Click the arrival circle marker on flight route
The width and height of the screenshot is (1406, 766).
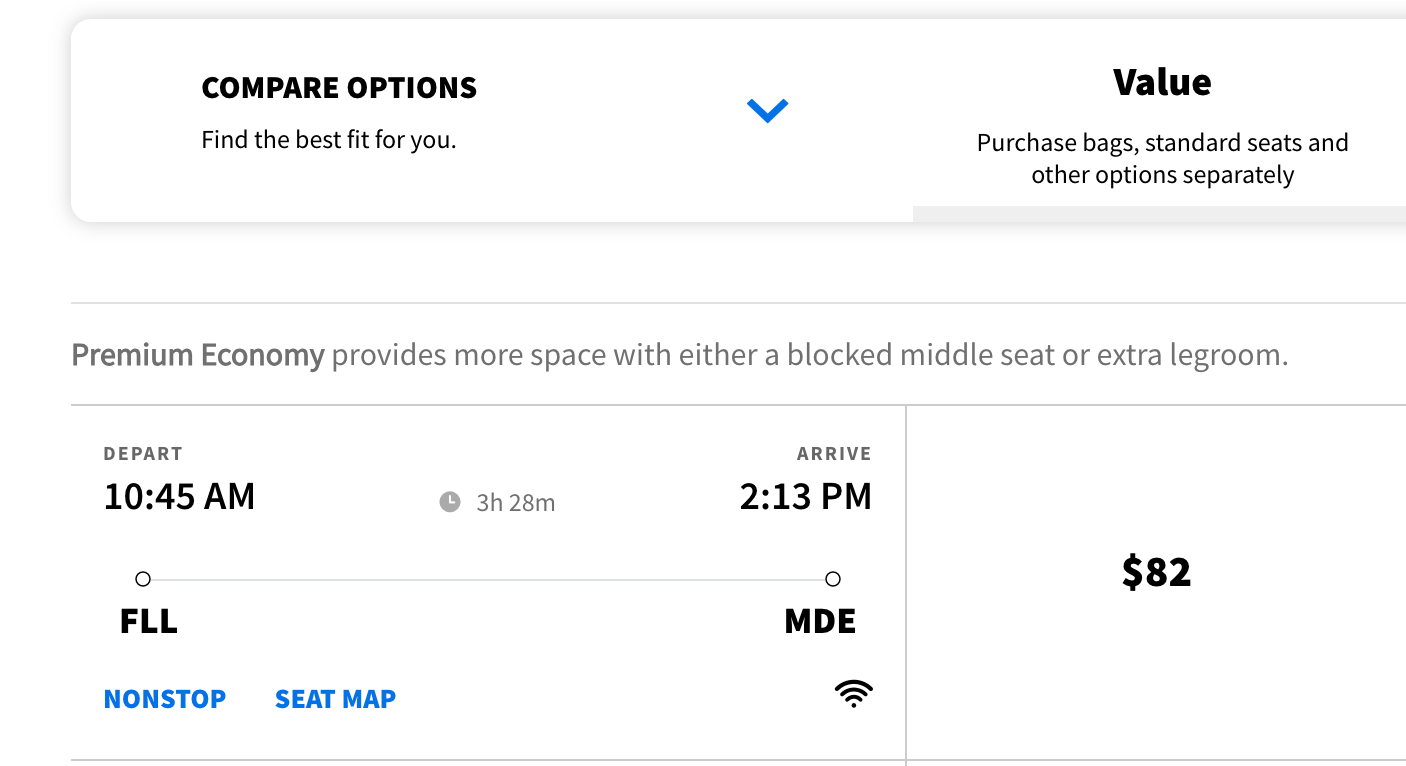point(832,579)
